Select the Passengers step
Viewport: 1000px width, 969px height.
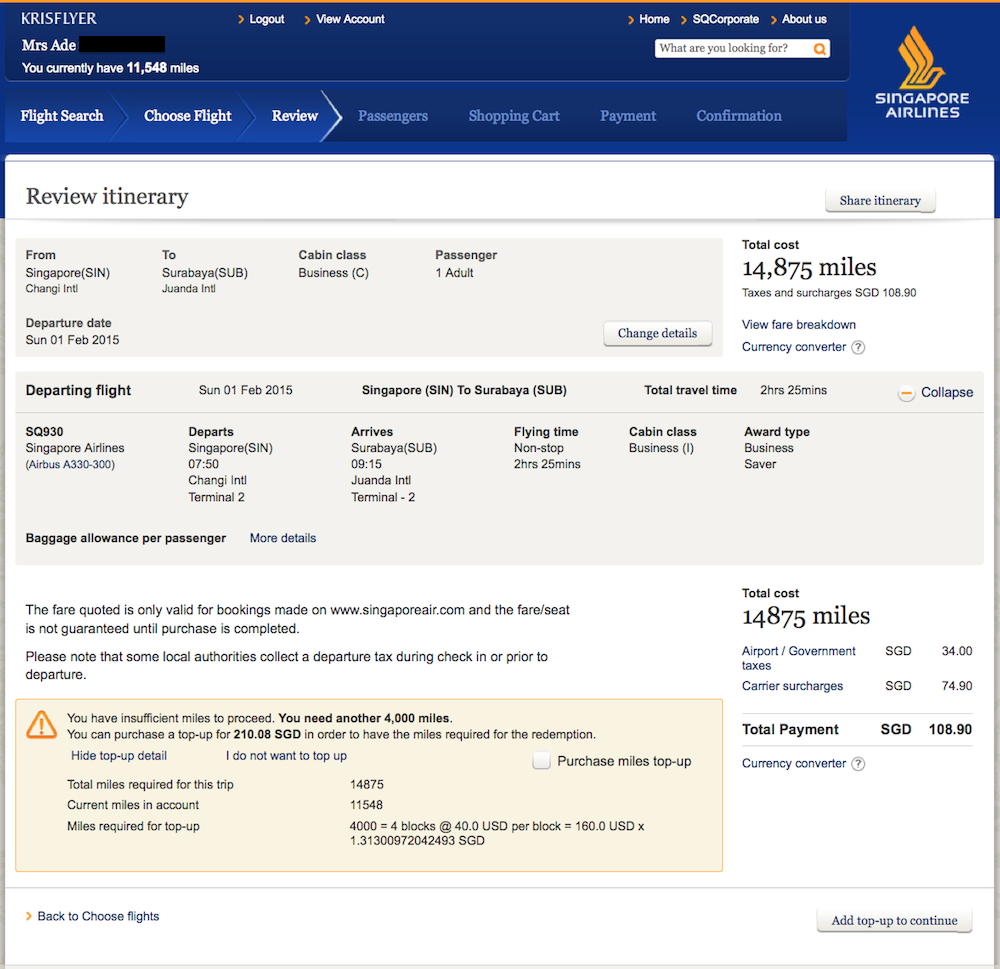tap(393, 115)
